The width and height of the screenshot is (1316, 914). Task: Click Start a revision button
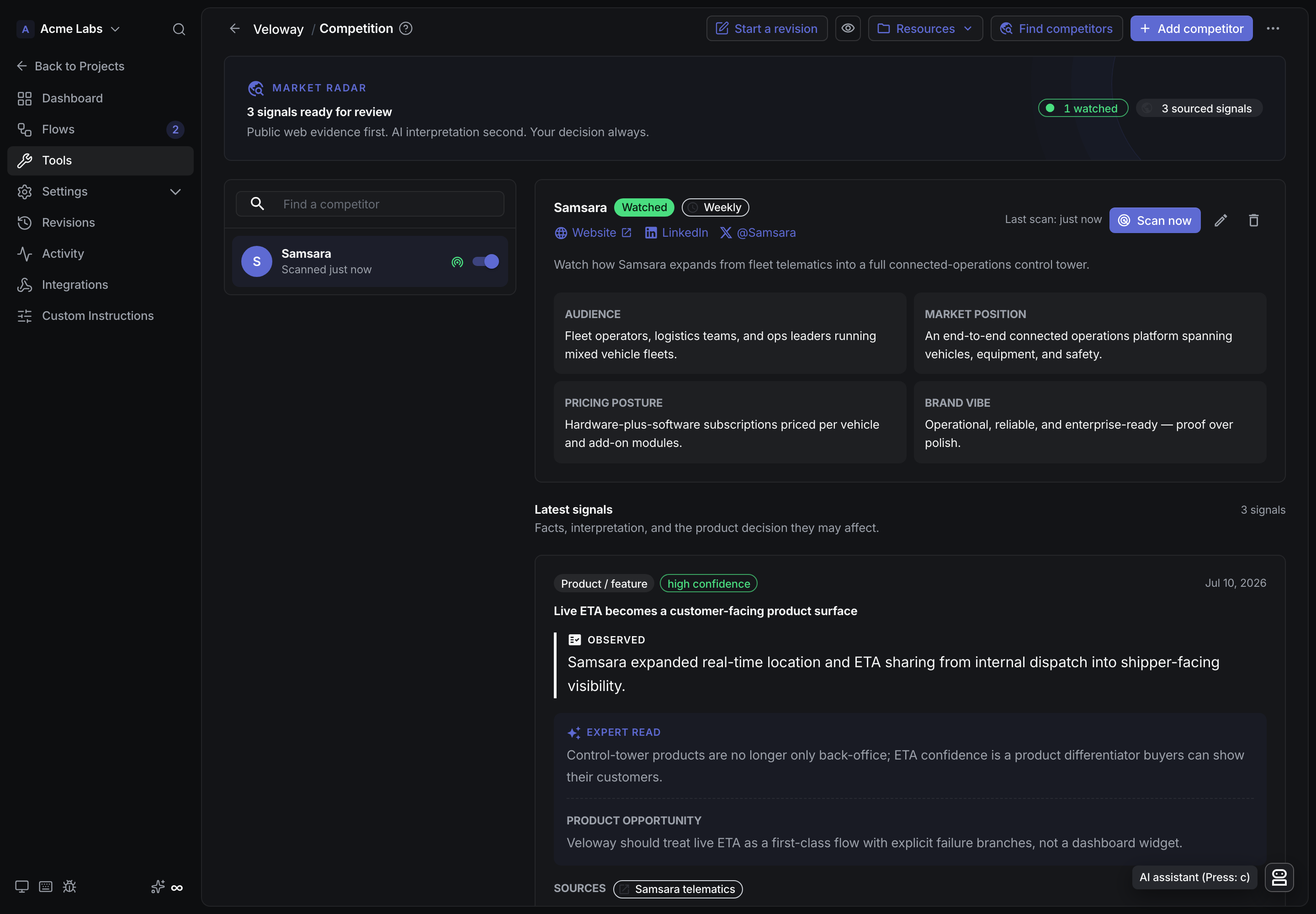click(767, 28)
